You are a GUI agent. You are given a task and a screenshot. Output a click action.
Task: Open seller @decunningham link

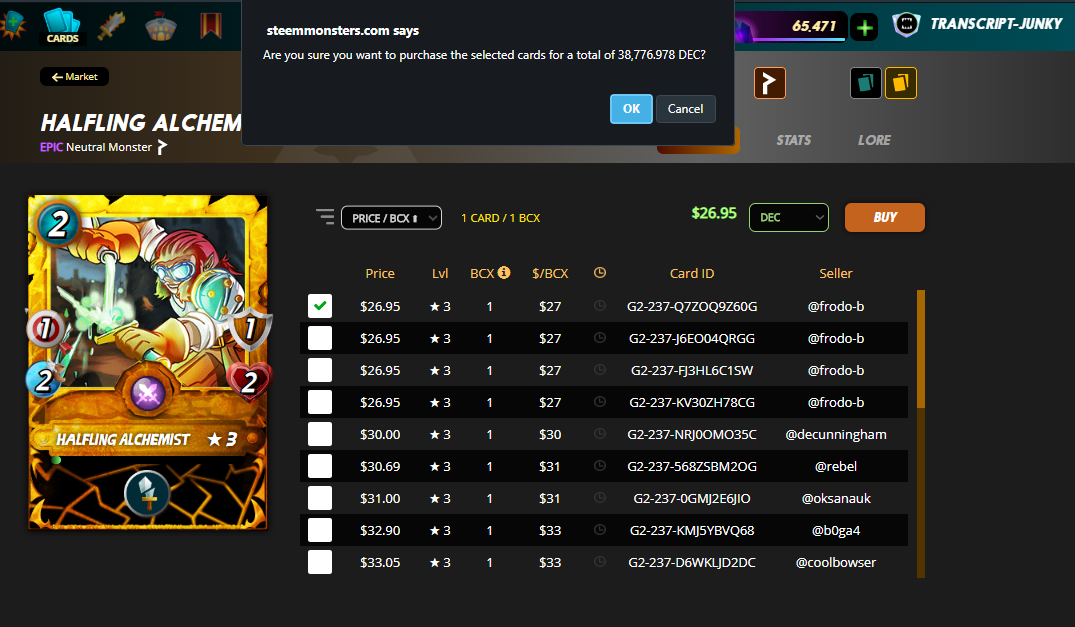[x=836, y=434]
